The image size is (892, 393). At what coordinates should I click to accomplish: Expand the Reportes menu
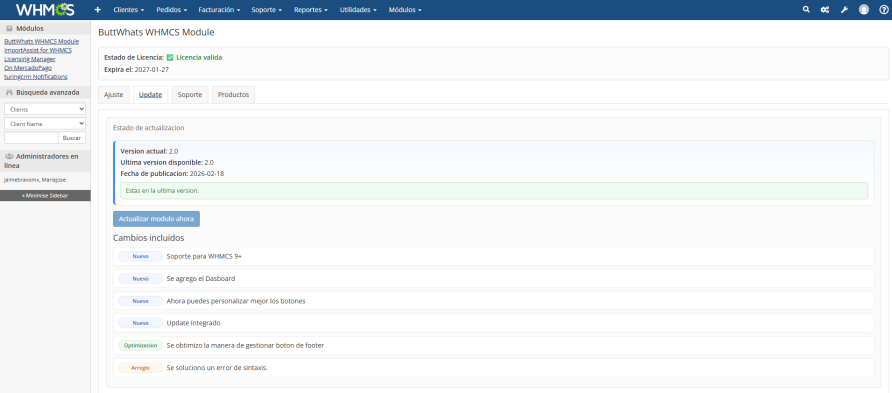311,10
